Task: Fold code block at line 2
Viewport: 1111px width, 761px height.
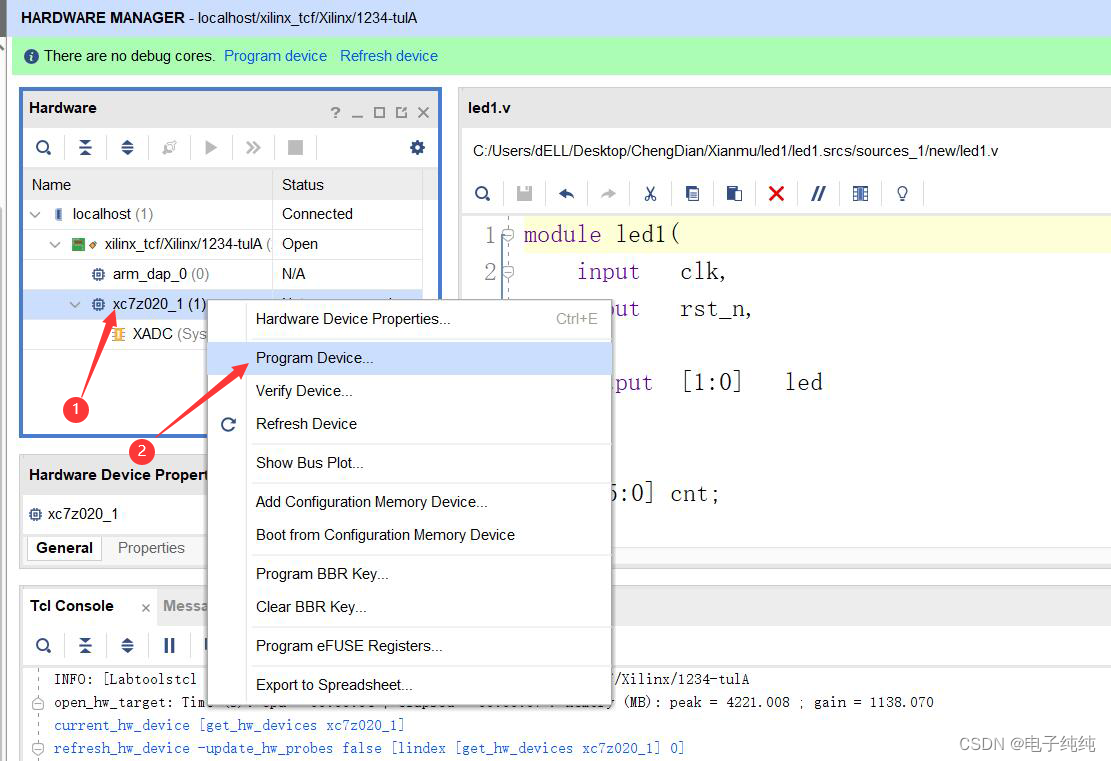Action: coord(507,271)
